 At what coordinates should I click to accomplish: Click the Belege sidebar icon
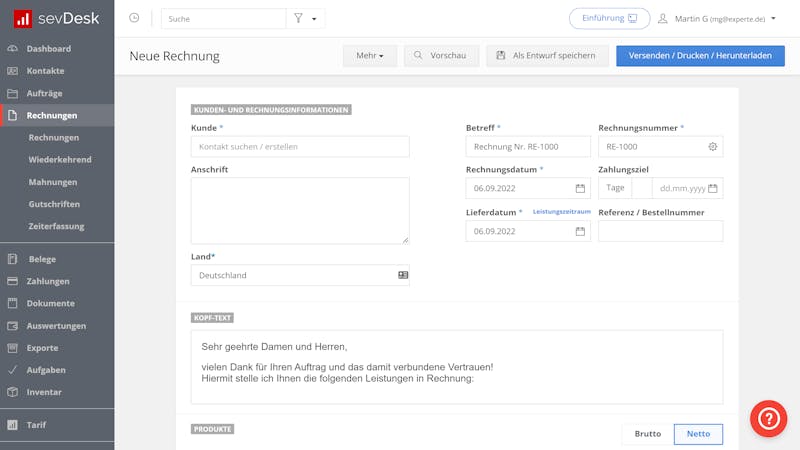coord(13,259)
